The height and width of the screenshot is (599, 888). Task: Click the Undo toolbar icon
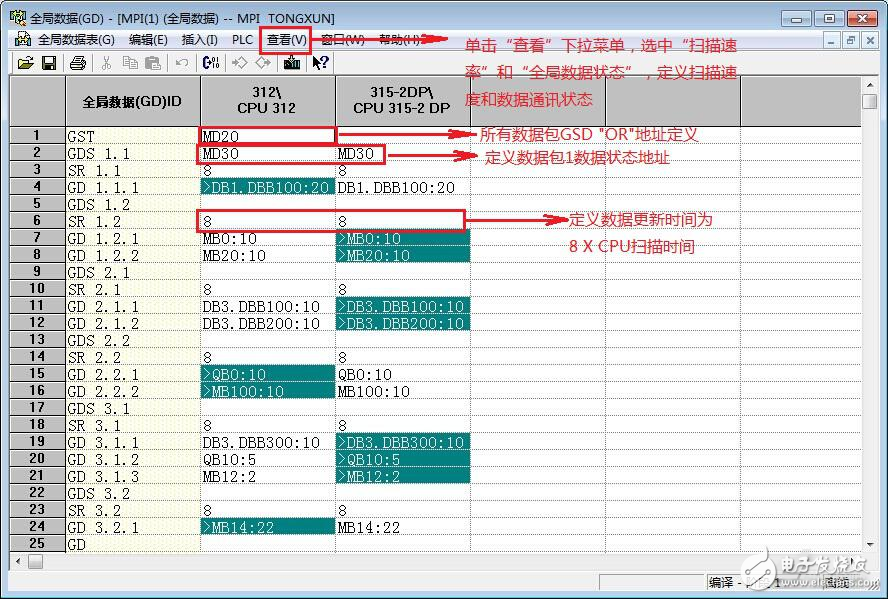[x=181, y=63]
